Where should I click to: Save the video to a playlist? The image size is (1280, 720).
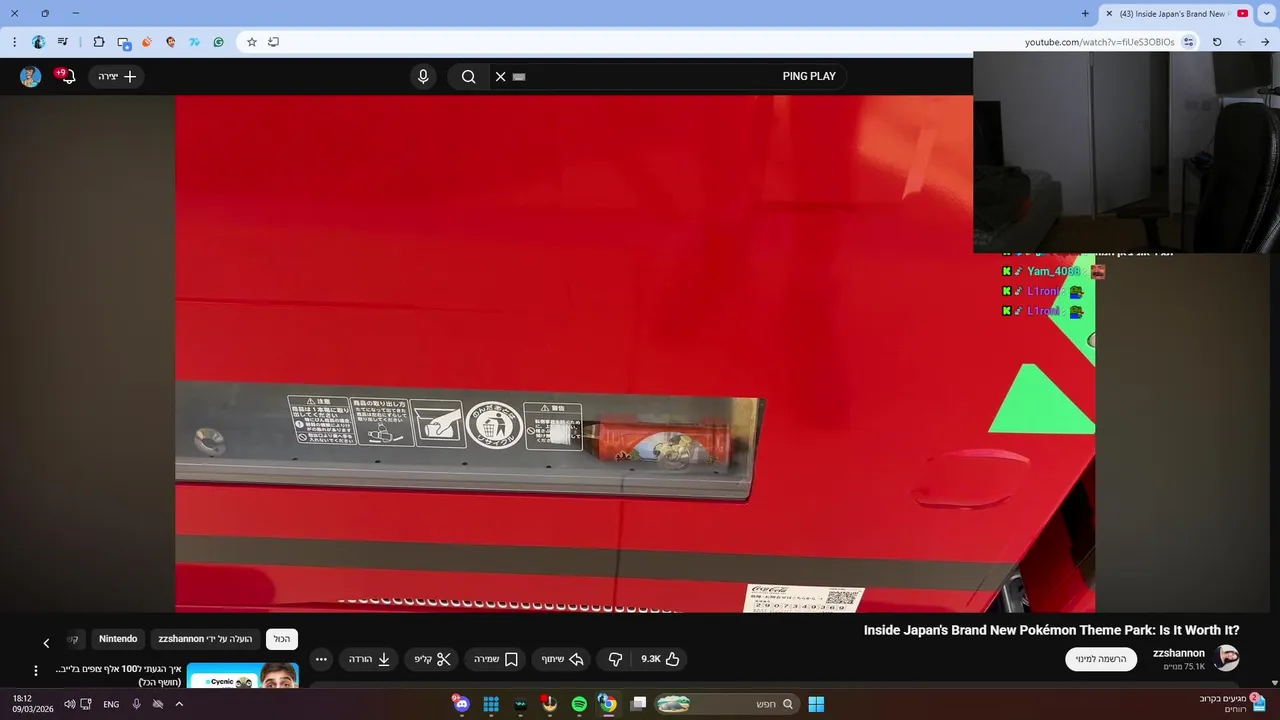pos(495,659)
